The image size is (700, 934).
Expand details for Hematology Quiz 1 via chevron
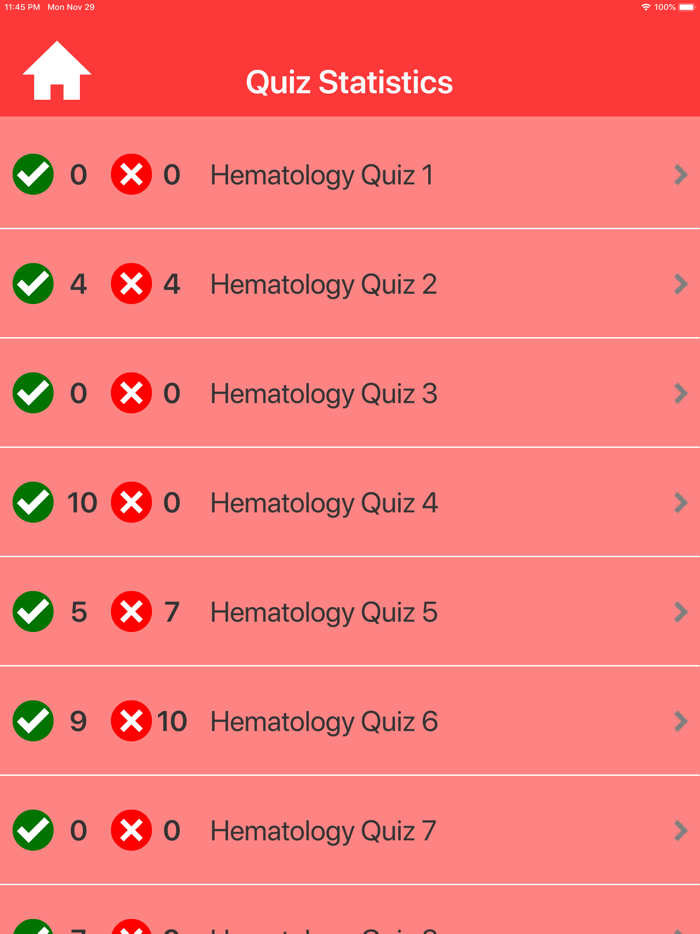[681, 175]
